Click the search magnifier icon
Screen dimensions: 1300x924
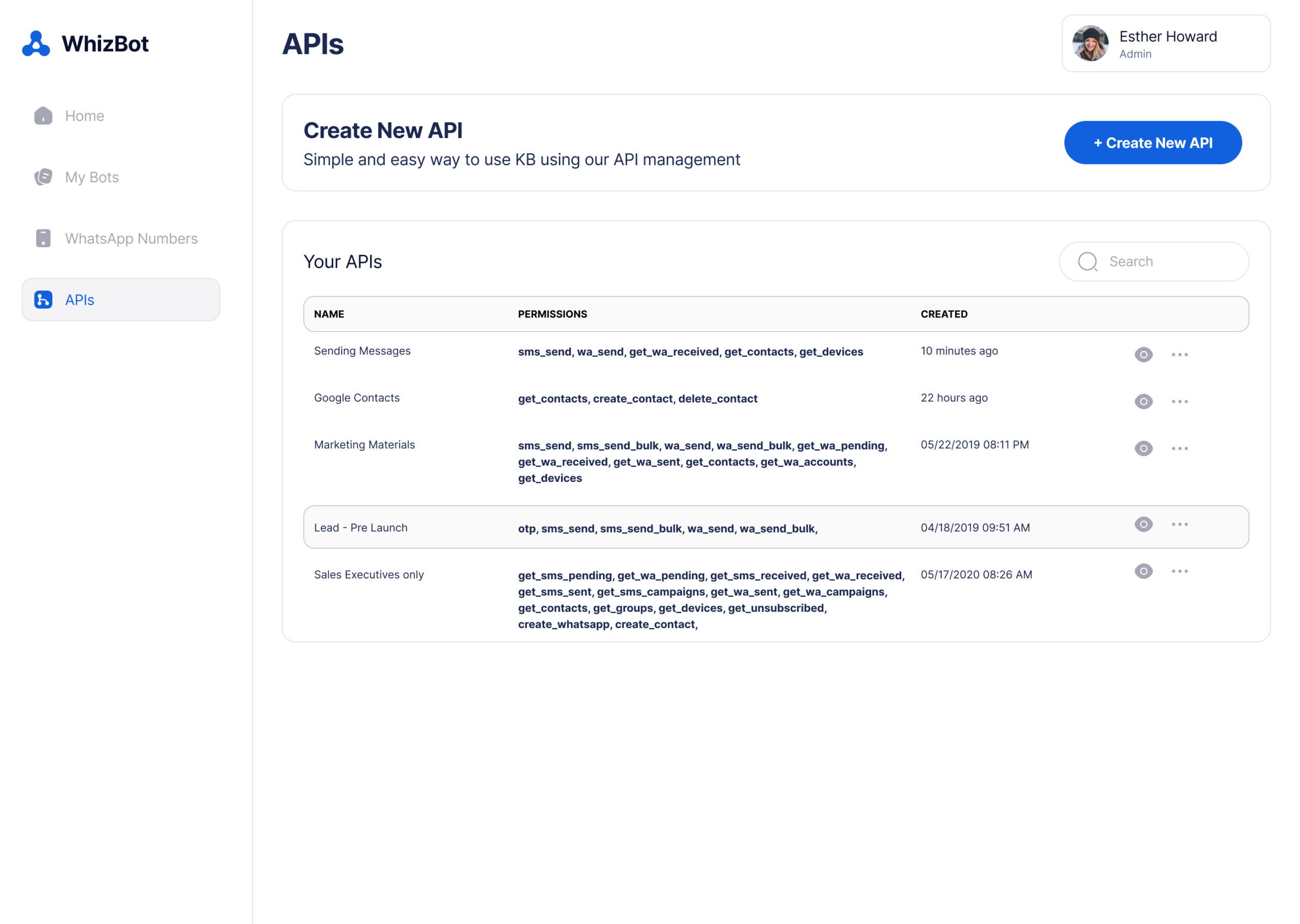click(x=1087, y=262)
